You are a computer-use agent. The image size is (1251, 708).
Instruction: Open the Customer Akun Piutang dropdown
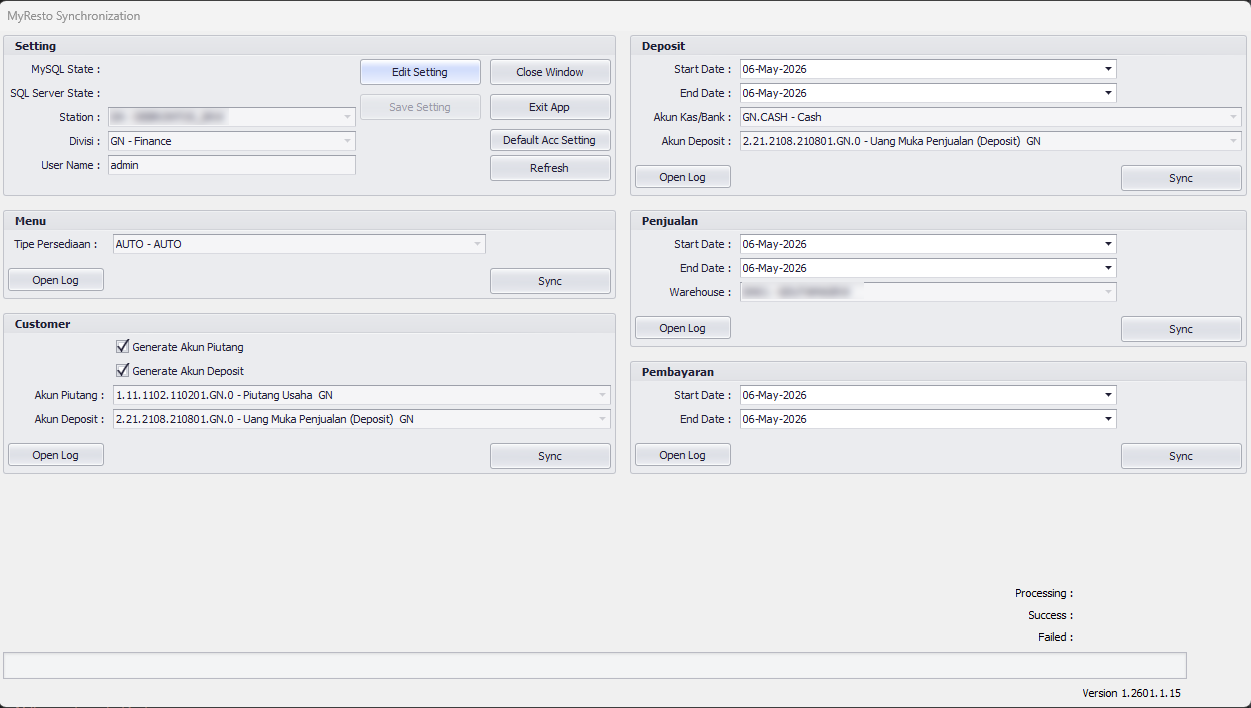click(x=603, y=395)
